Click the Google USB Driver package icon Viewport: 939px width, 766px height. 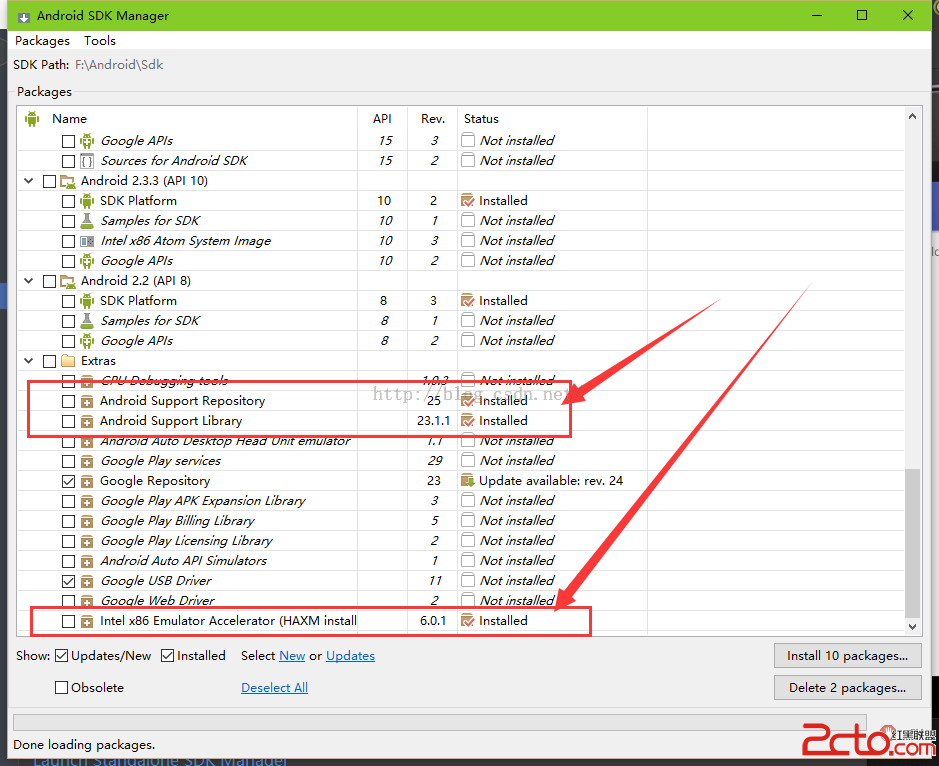pyautogui.click(x=87, y=581)
